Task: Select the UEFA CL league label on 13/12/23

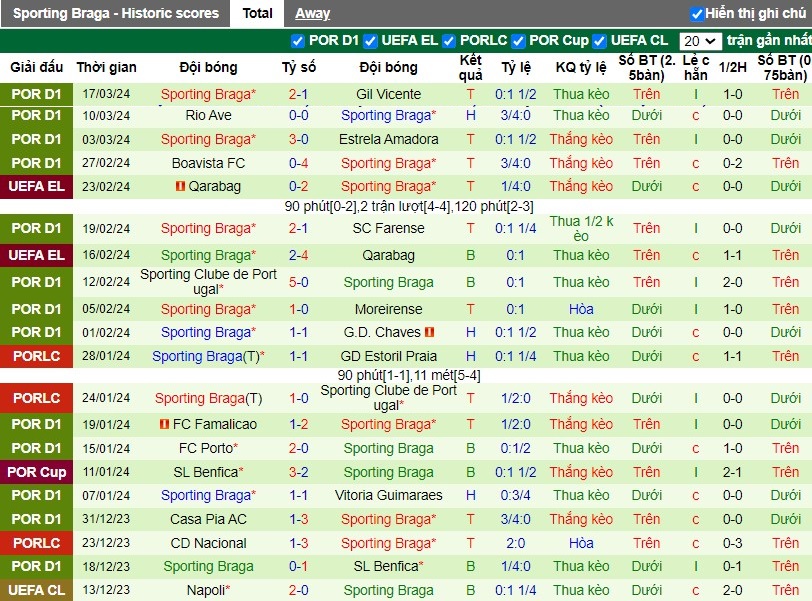Action: [36, 590]
